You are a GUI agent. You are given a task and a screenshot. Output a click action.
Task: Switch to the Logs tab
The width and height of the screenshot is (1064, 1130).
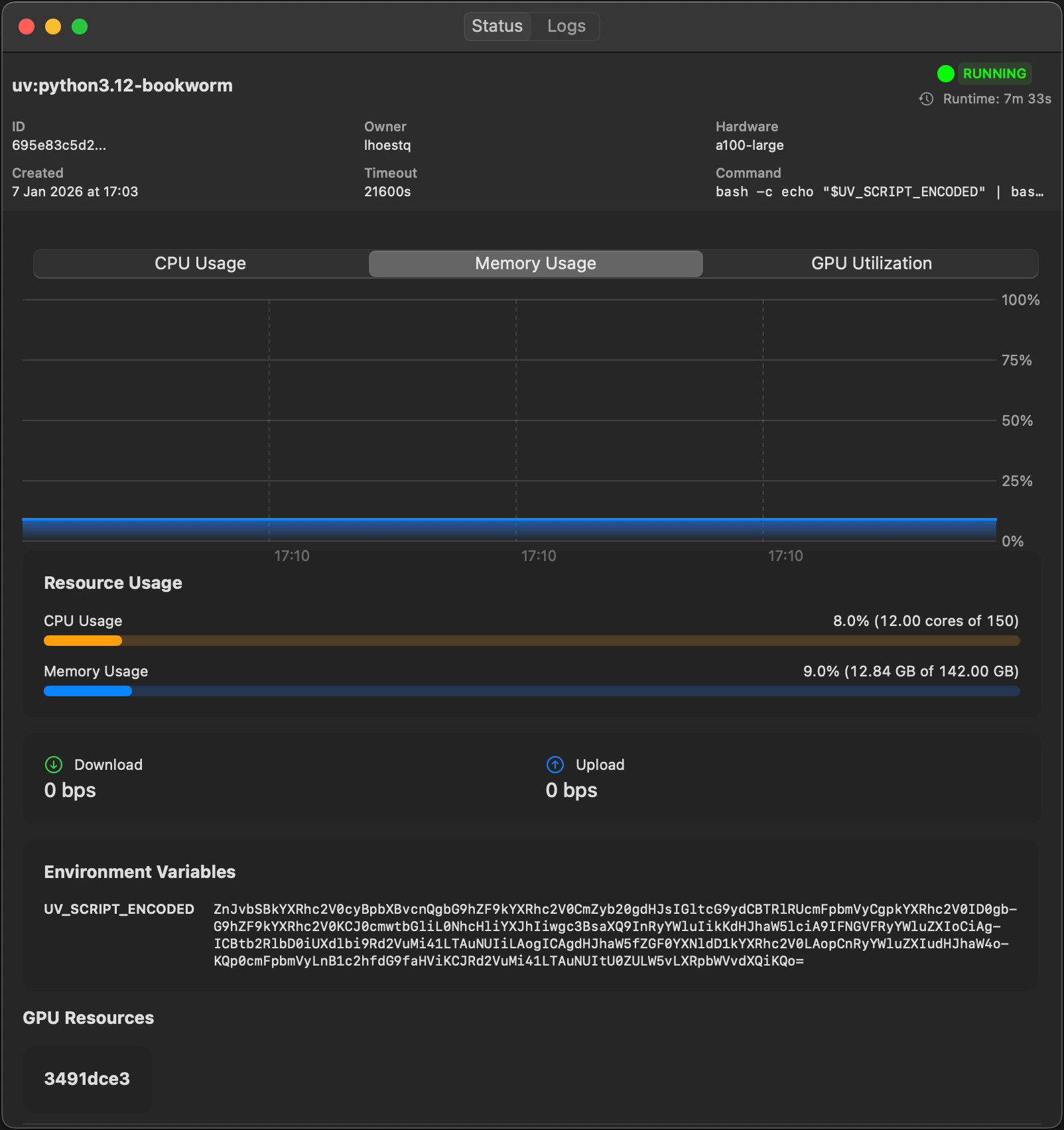coord(566,27)
